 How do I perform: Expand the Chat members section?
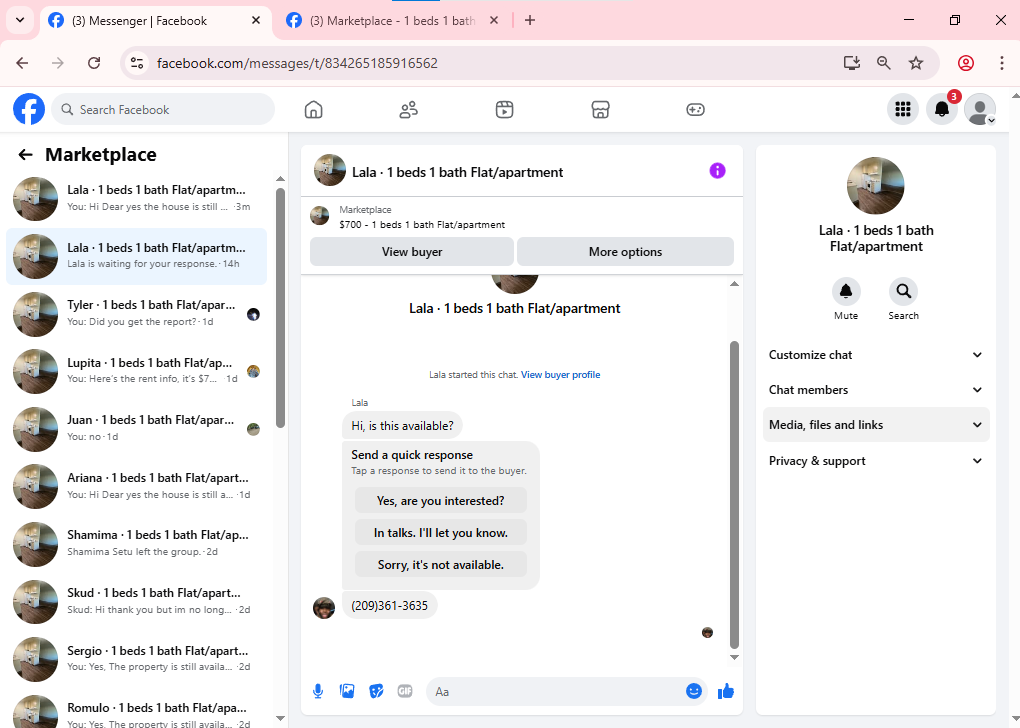point(876,390)
